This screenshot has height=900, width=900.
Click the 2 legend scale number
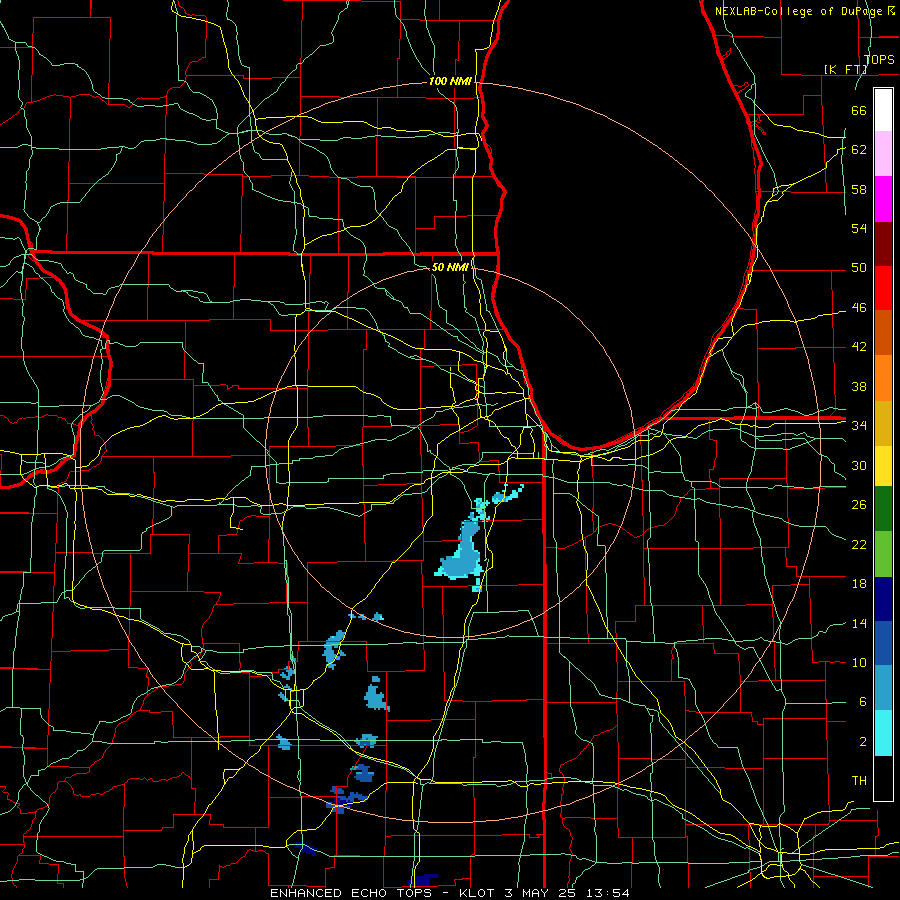point(863,742)
